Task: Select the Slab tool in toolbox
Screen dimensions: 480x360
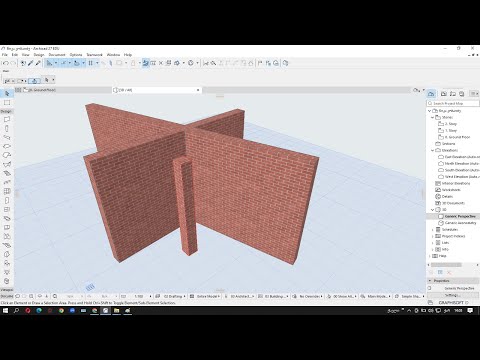Action: point(7,146)
